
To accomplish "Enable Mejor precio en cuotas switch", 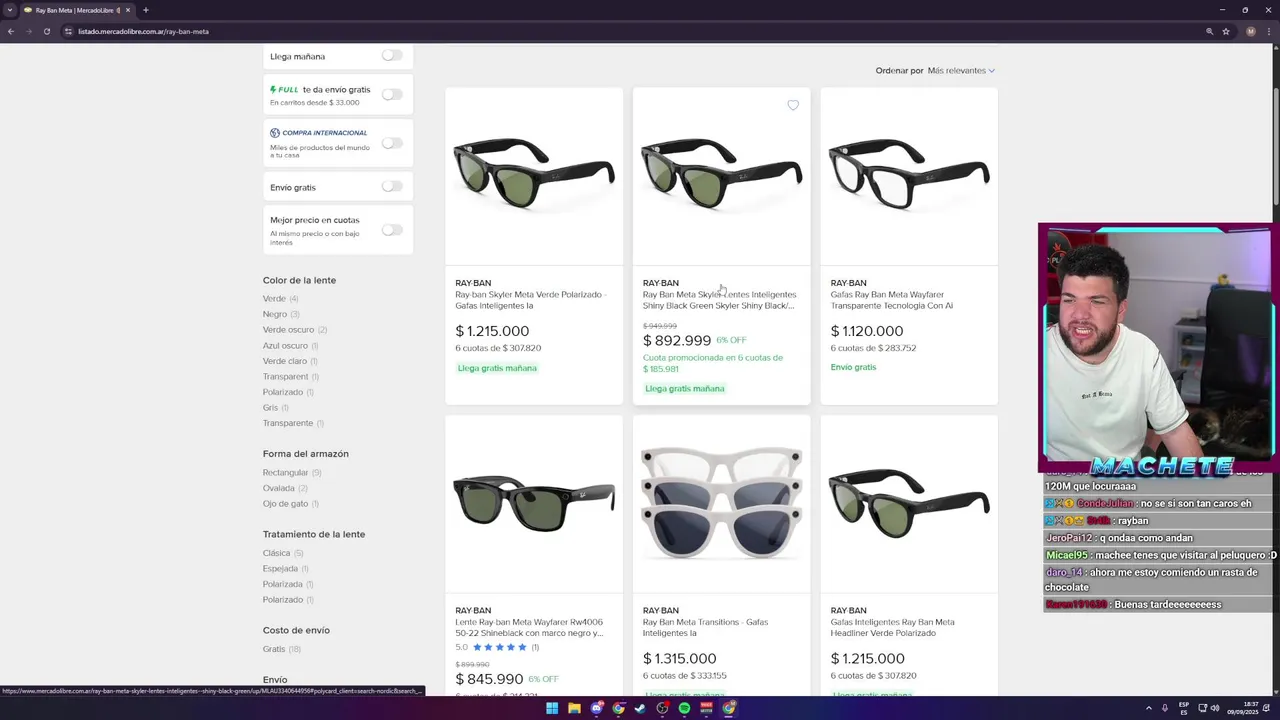I will coord(392,230).
